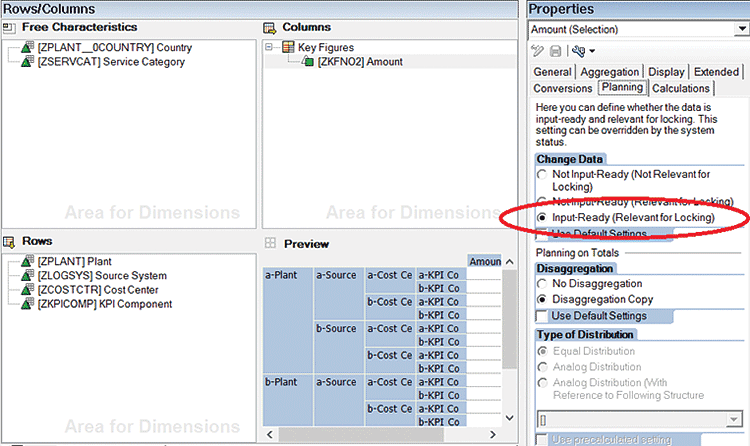Switch to the General tab
Screen dimensions: 750x446
click(x=552, y=72)
